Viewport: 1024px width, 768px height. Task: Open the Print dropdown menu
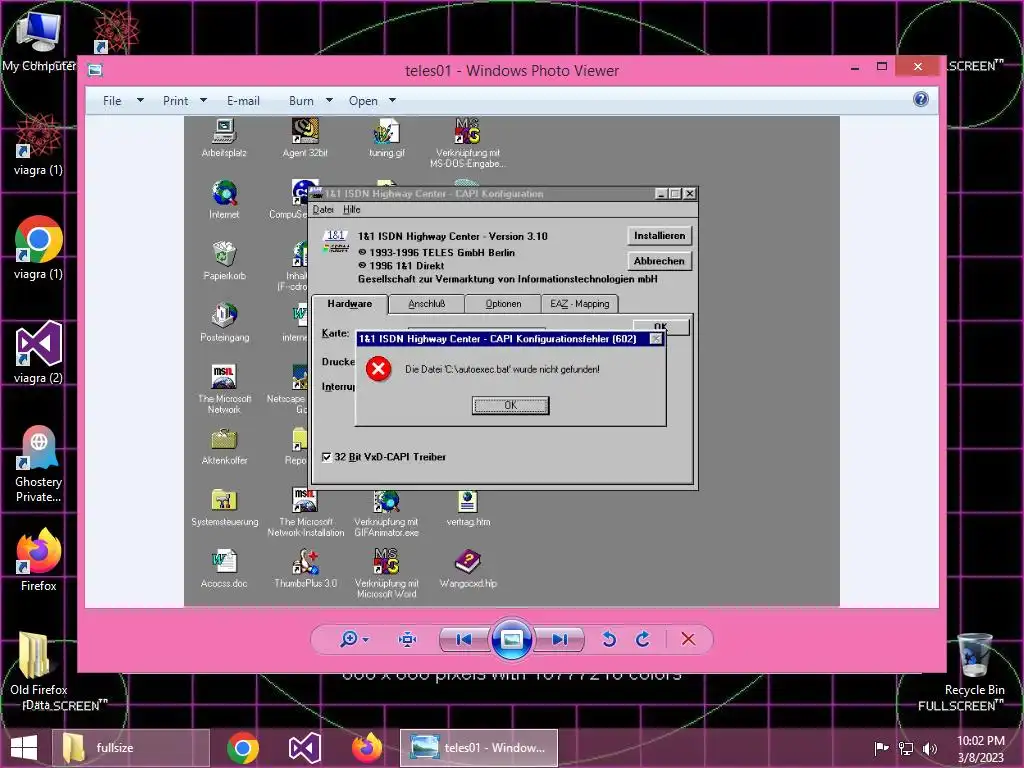tap(185, 101)
